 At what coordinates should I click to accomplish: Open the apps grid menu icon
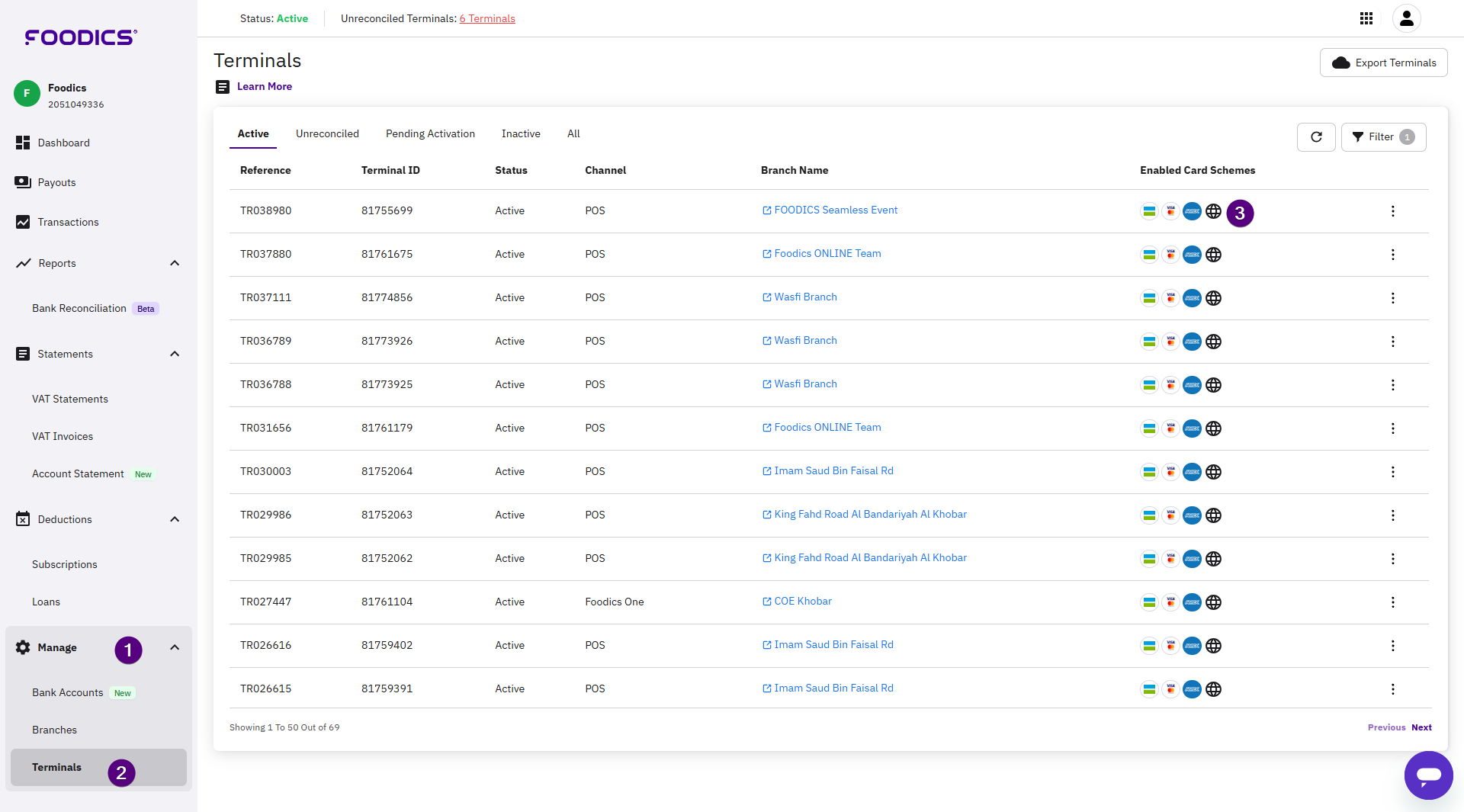pos(1366,18)
